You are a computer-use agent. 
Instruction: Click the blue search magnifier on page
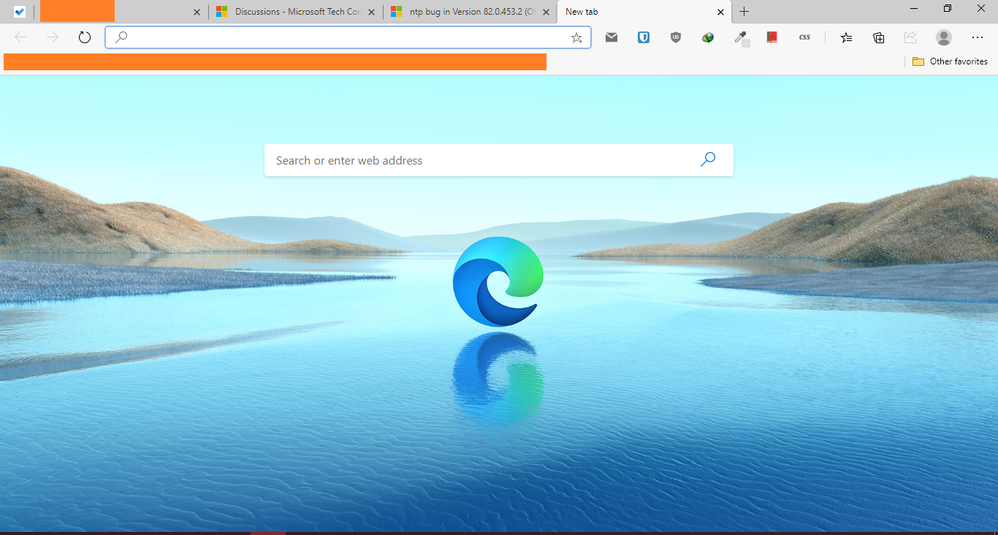pyautogui.click(x=708, y=160)
